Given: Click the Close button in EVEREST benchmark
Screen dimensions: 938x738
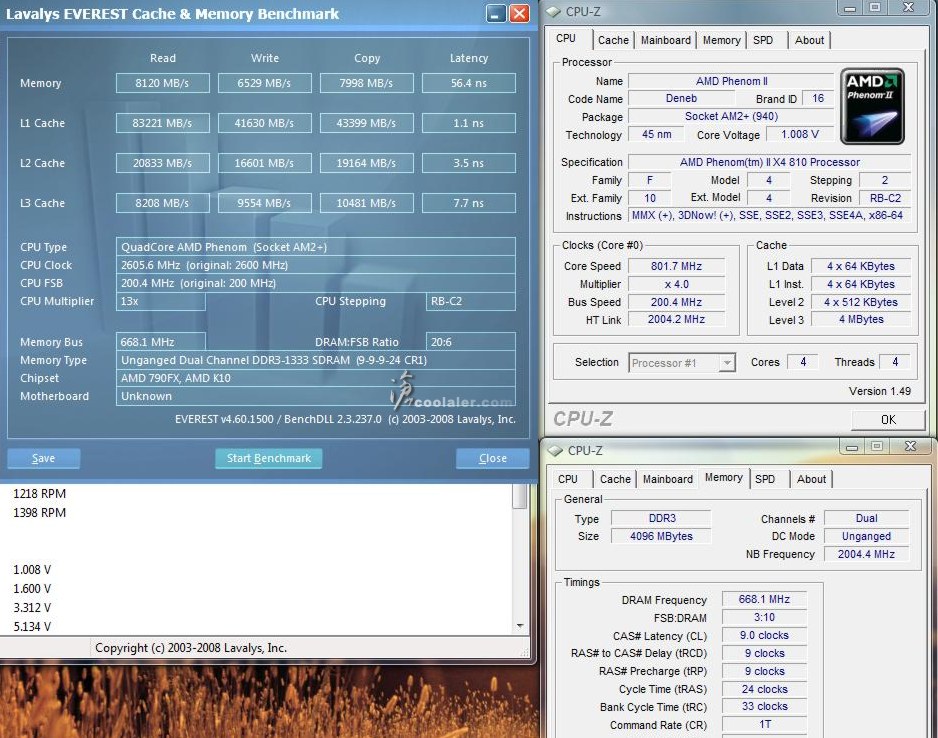Looking at the screenshot, I should pyautogui.click(x=492, y=458).
